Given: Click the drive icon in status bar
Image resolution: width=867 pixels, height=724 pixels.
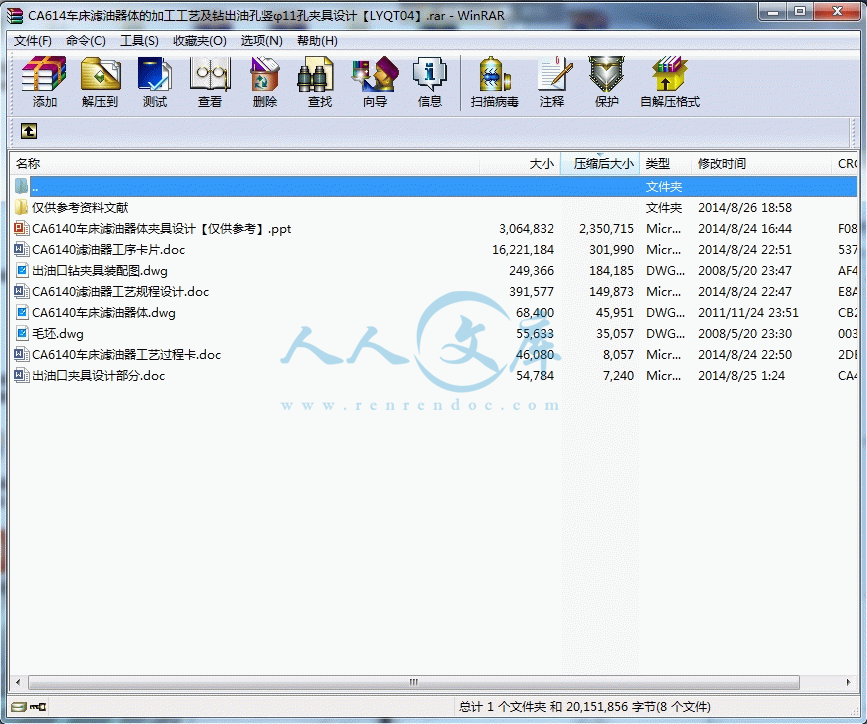Looking at the screenshot, I should click(19, 706).
